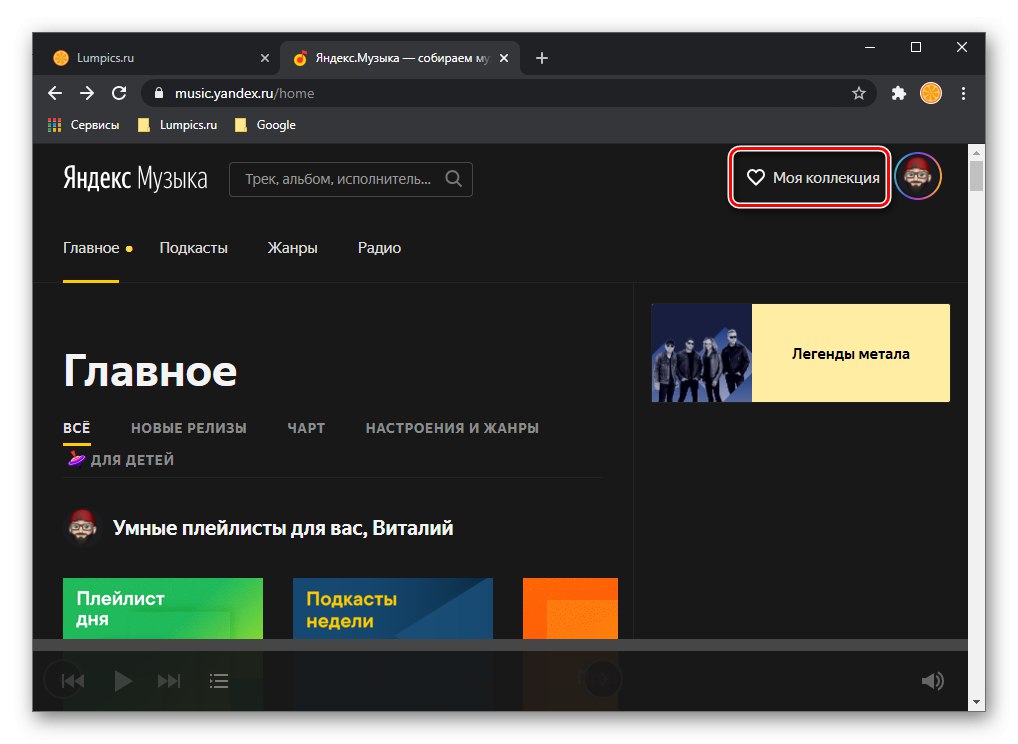Open the Подкасты section
This screenshot has width=1018, height=744.
193,247
